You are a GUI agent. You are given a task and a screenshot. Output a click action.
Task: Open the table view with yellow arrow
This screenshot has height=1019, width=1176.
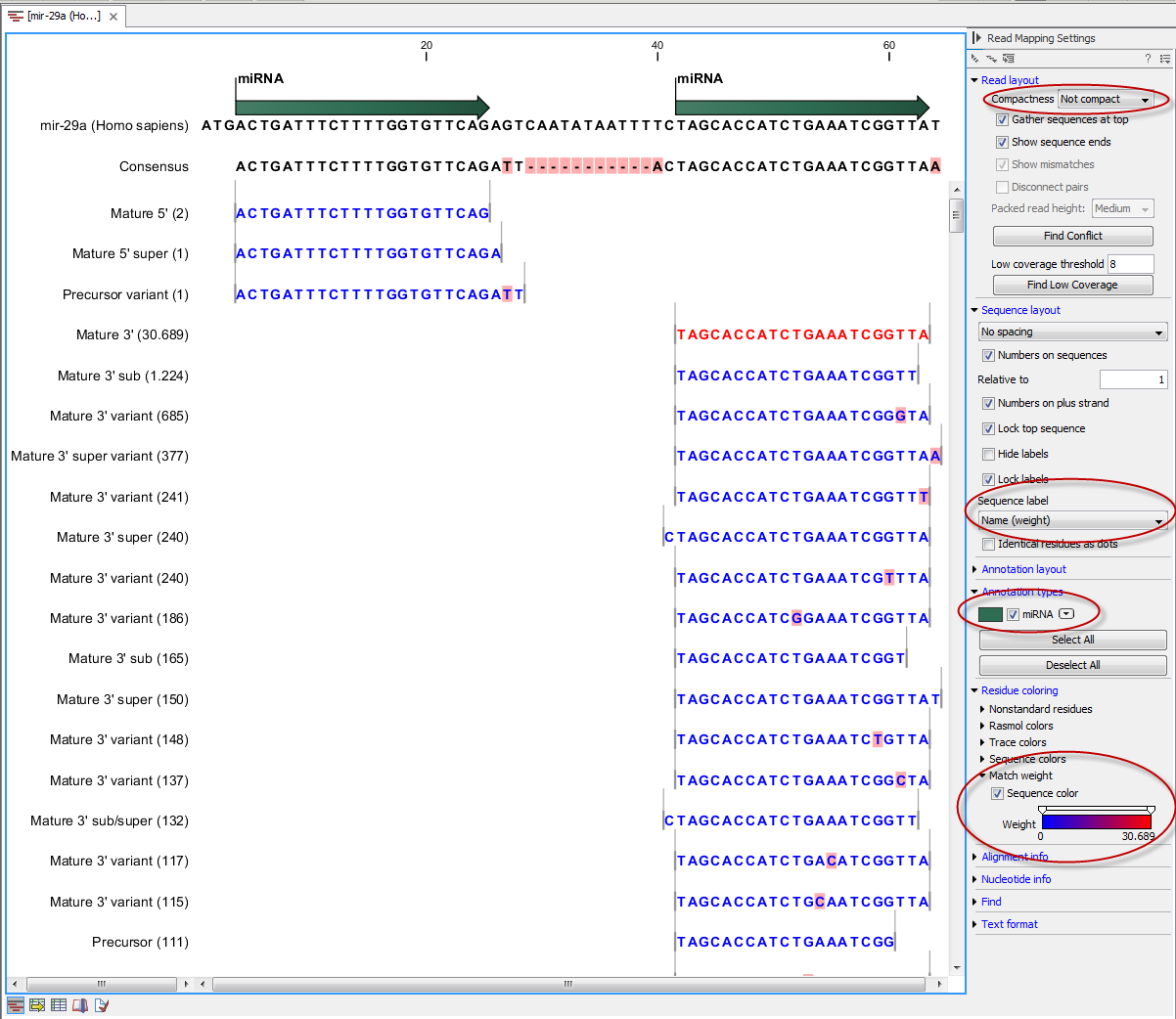(37, 1004)
